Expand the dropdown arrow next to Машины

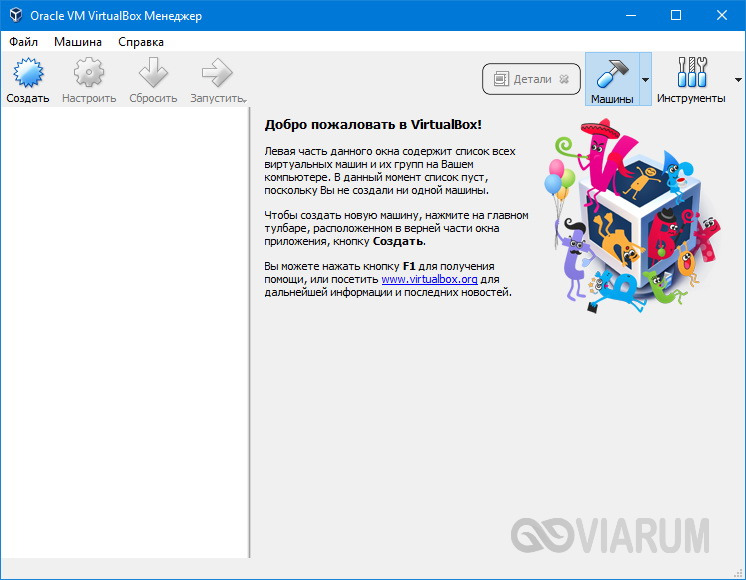pyautogui.click(x=645, y=79)
